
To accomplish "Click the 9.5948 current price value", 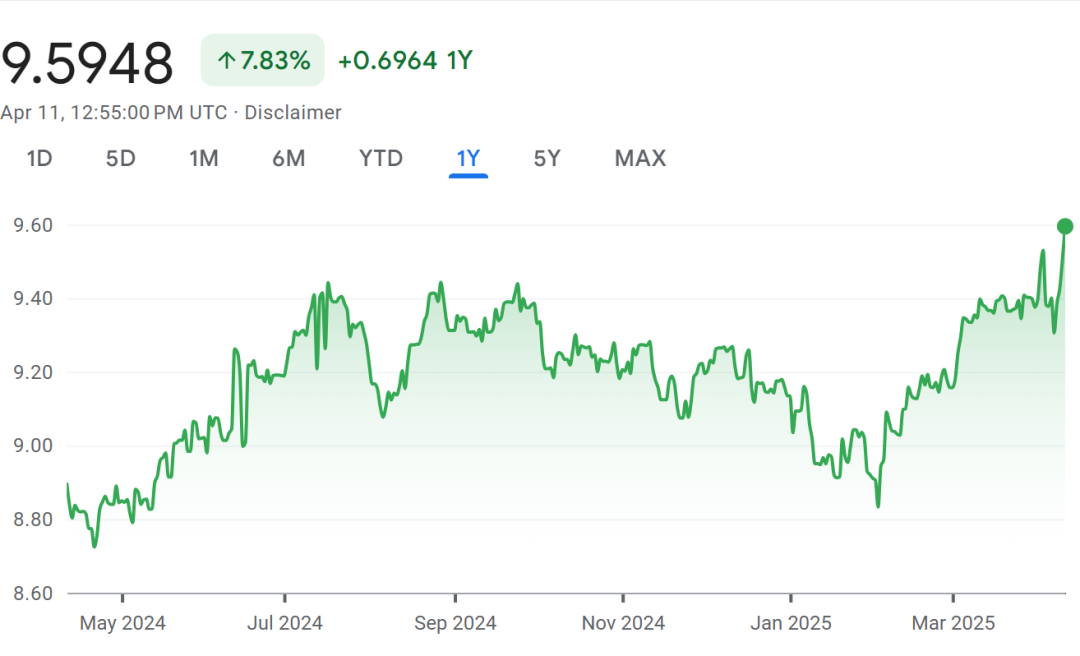I will tap(87, 63).
